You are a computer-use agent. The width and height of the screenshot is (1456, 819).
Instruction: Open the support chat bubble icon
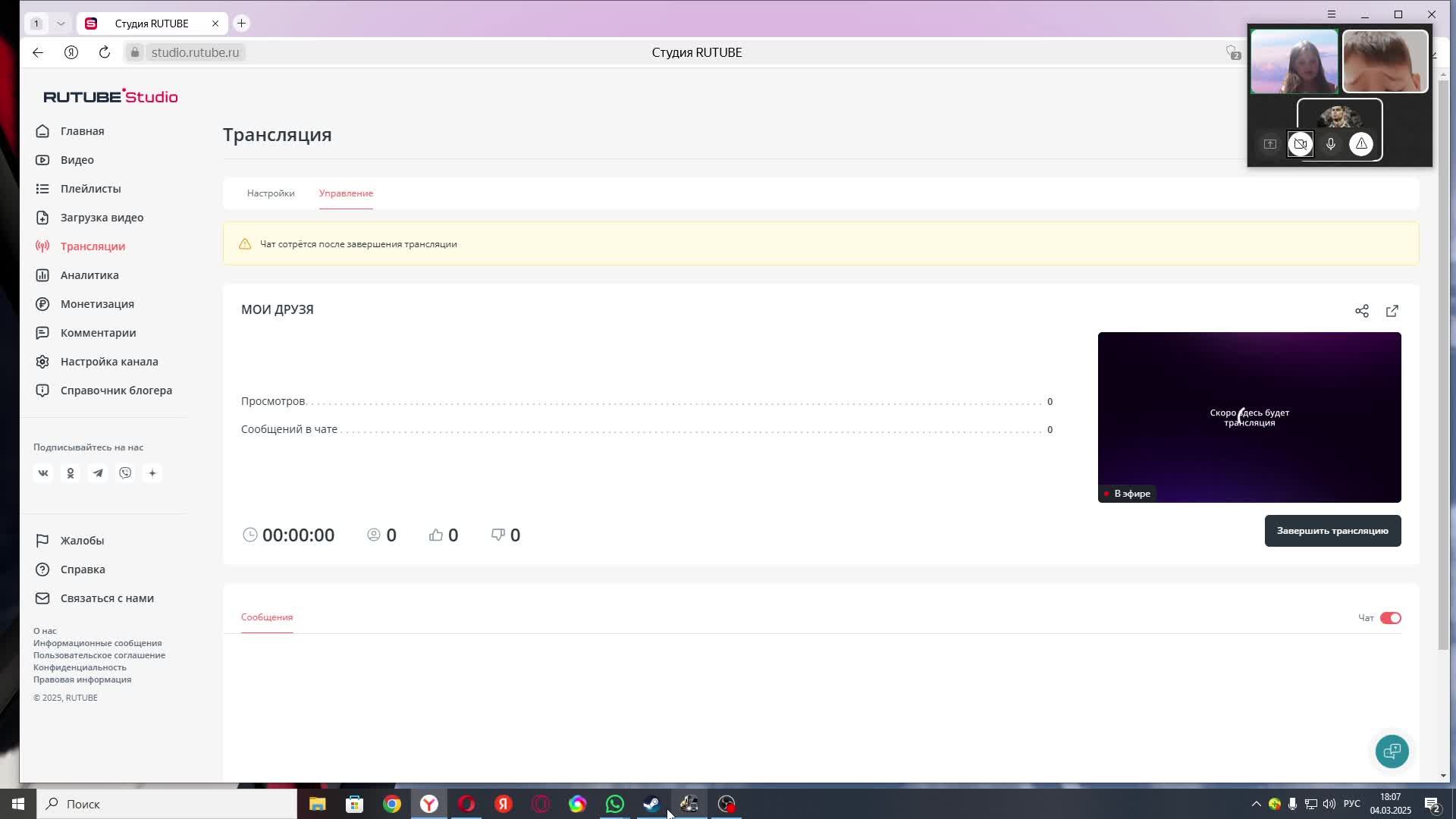[x=1392, y=752]
